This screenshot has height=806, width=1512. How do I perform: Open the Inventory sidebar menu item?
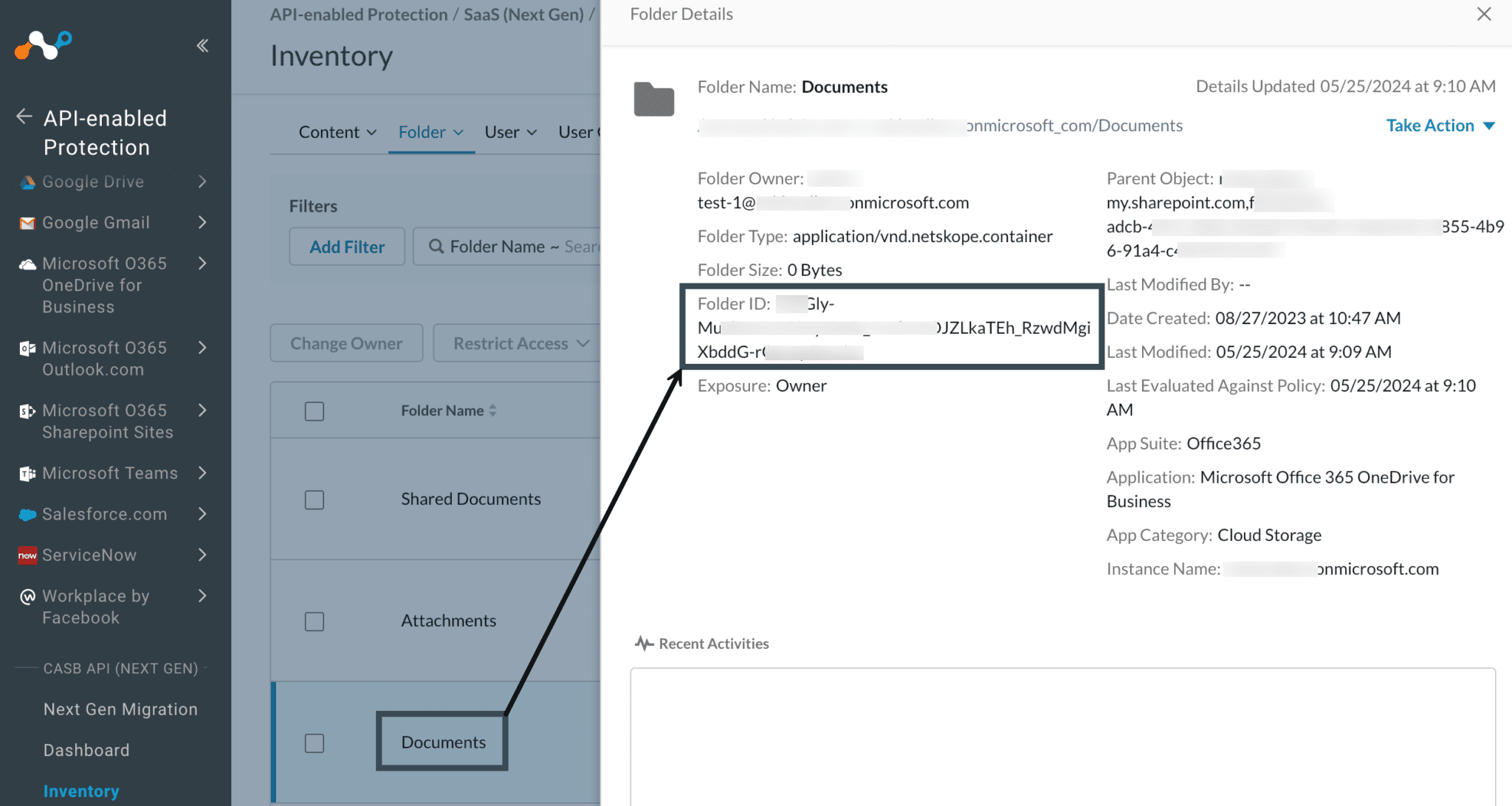tap(81, 790)
